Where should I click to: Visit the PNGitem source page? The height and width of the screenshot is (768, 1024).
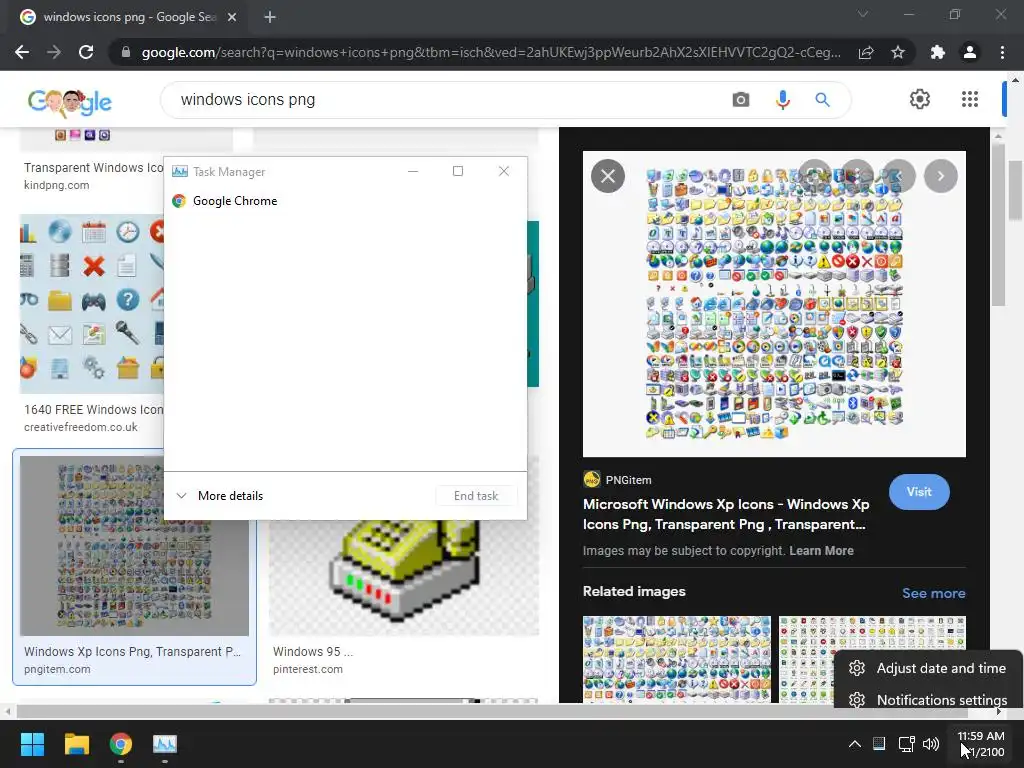point(919,492)
